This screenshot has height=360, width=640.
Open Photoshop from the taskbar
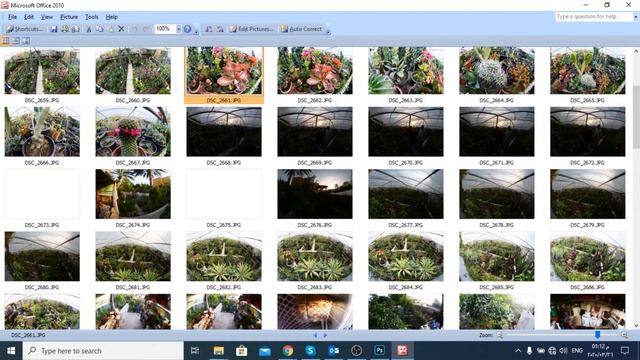click(380, 350)
